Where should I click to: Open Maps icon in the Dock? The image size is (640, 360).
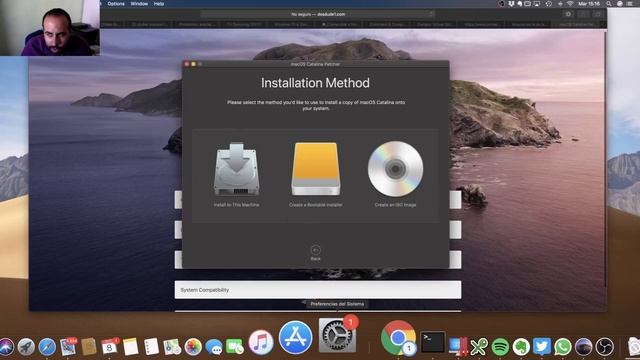click(172, 347)
